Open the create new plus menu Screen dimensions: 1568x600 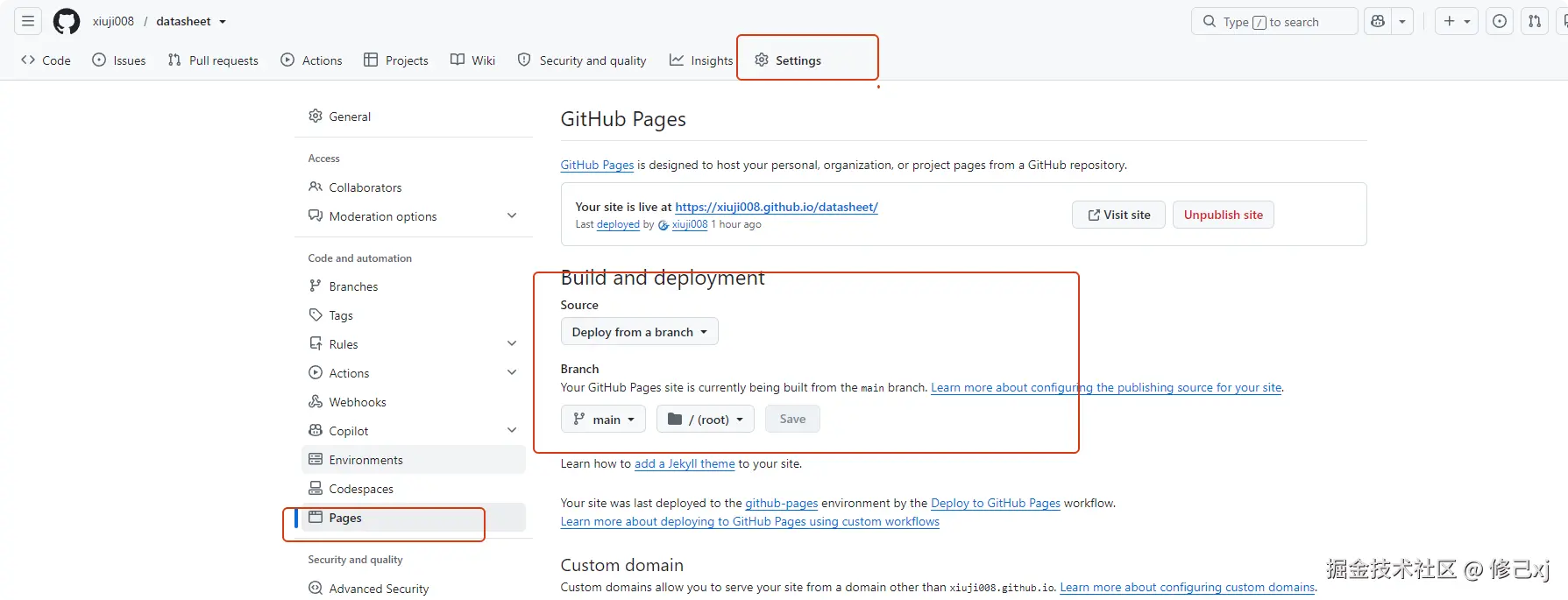pyautogui.click(x=1457, y=21)
